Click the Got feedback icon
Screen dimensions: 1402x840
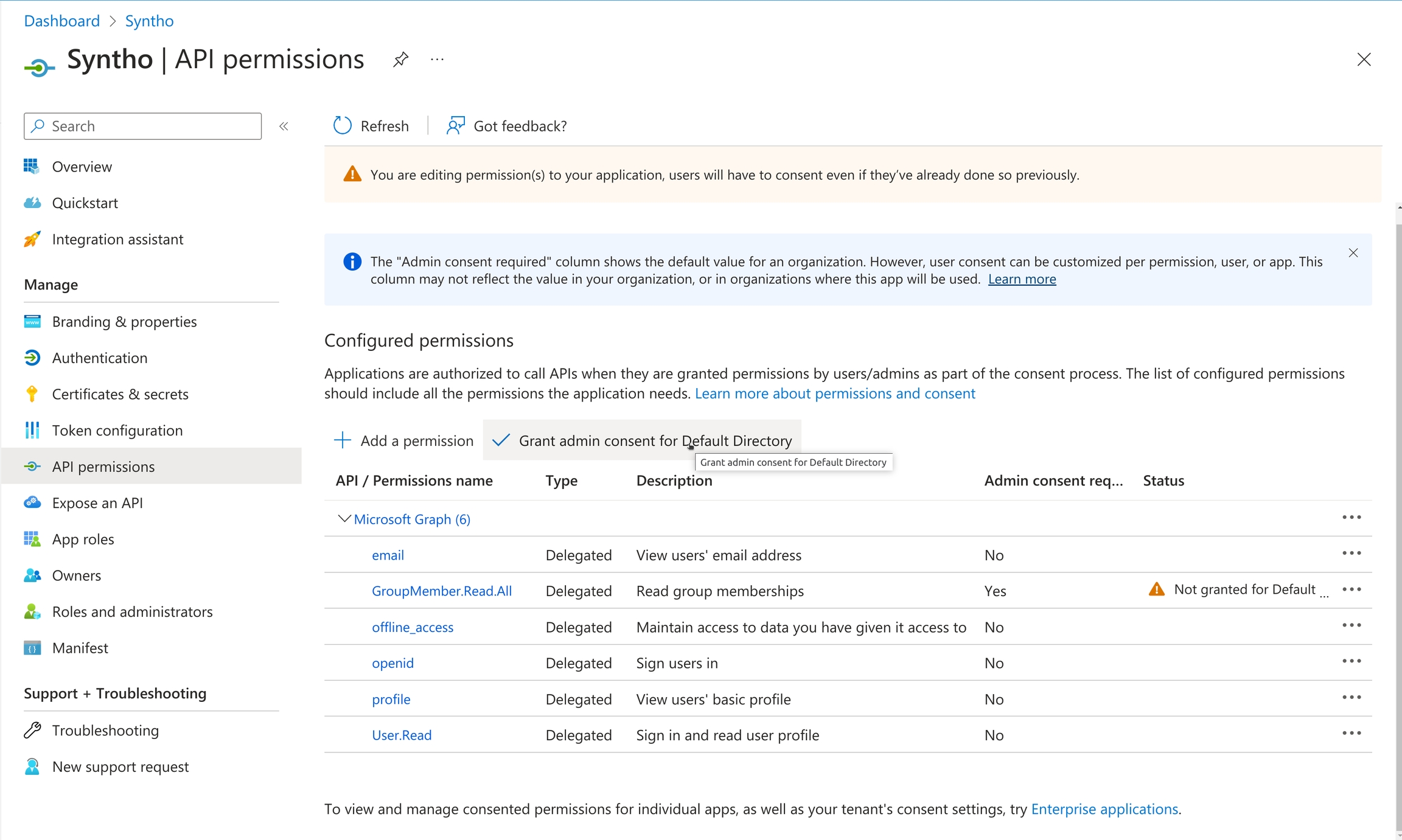pyautogui.click(x=455, y=126)
